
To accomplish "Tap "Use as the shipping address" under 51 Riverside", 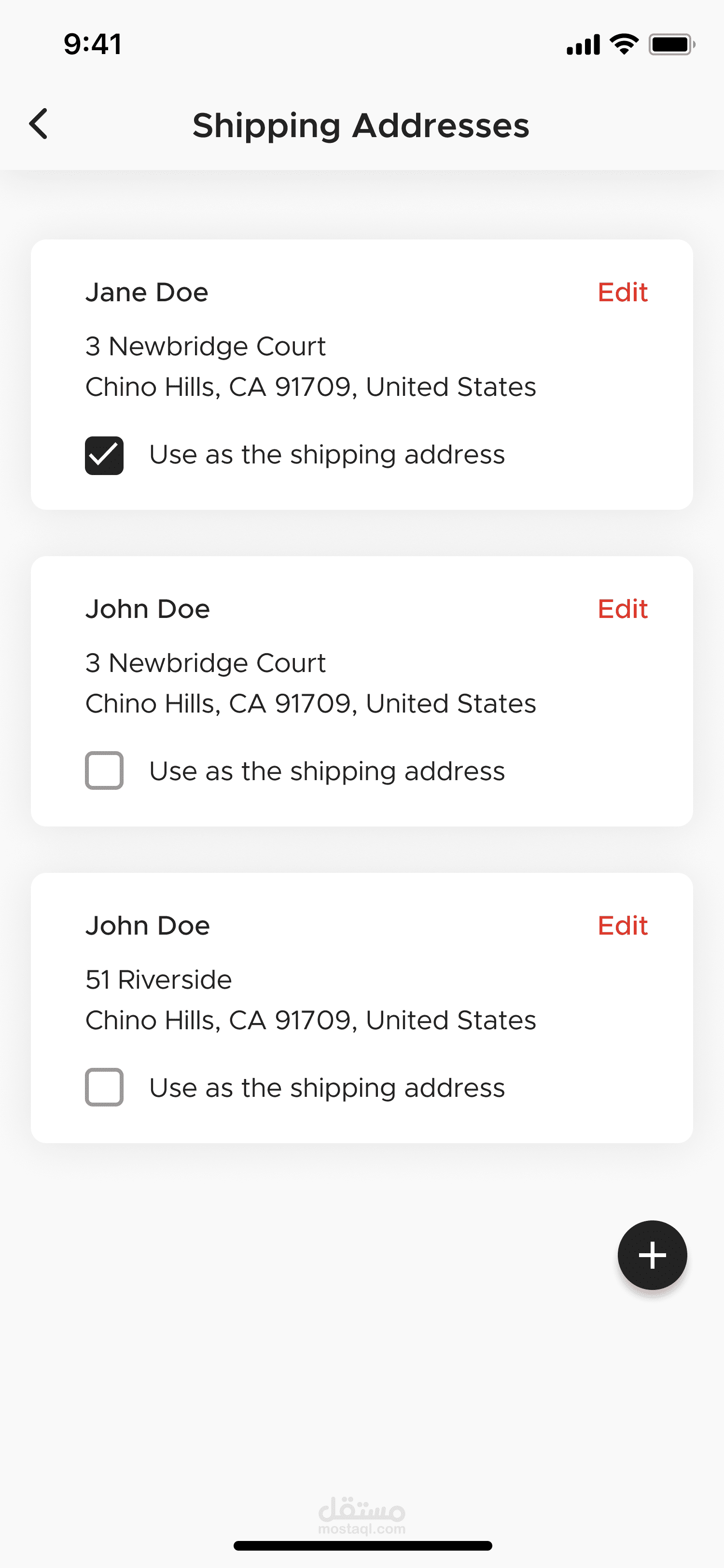I will pos(327,1088).
